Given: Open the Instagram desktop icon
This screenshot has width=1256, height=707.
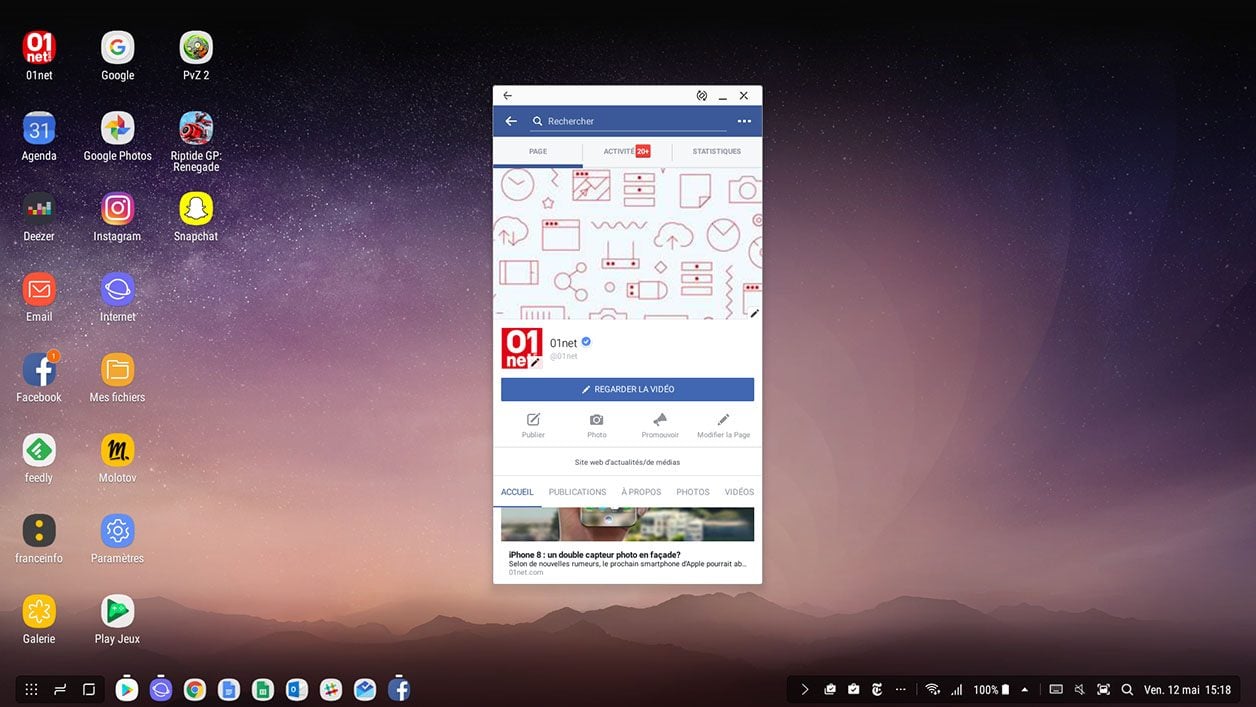Looking at the screenshot, I should tap(117, 209).
